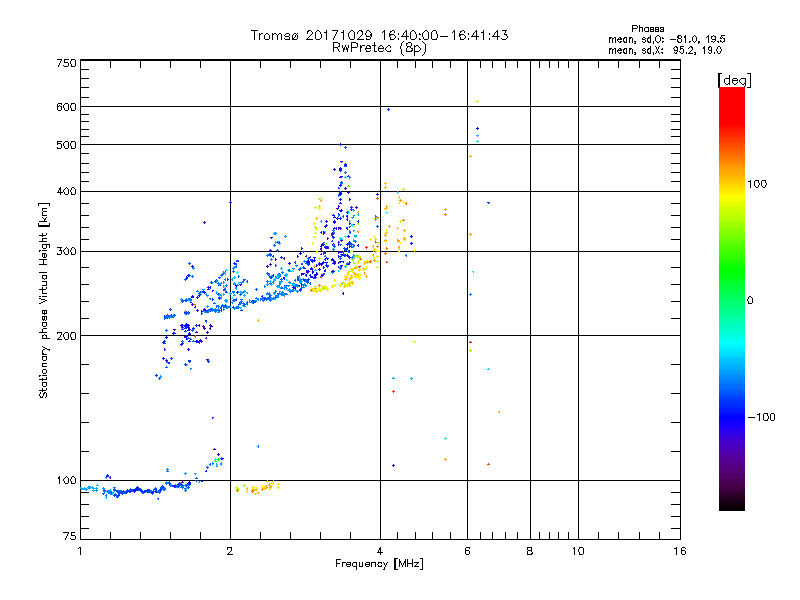Click the x-axis tick label '6'
Screen dimensions: 800x600
click(467, 551)
